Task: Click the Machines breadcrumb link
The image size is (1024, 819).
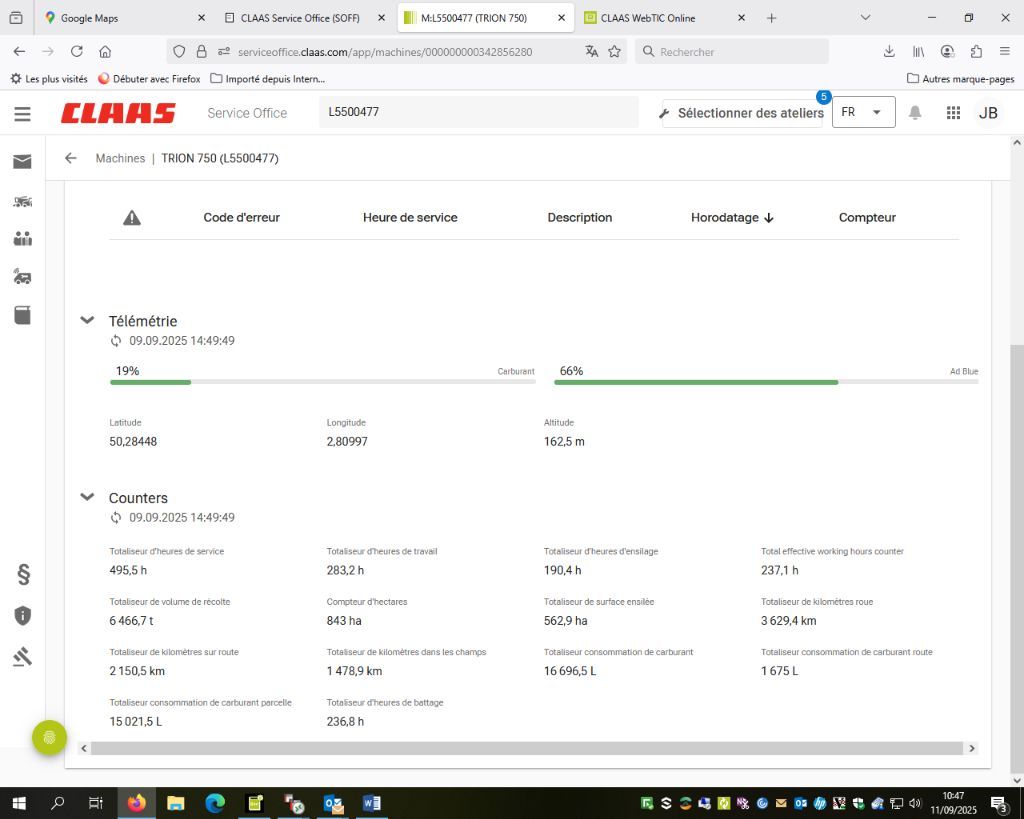Action: point(120,158)
